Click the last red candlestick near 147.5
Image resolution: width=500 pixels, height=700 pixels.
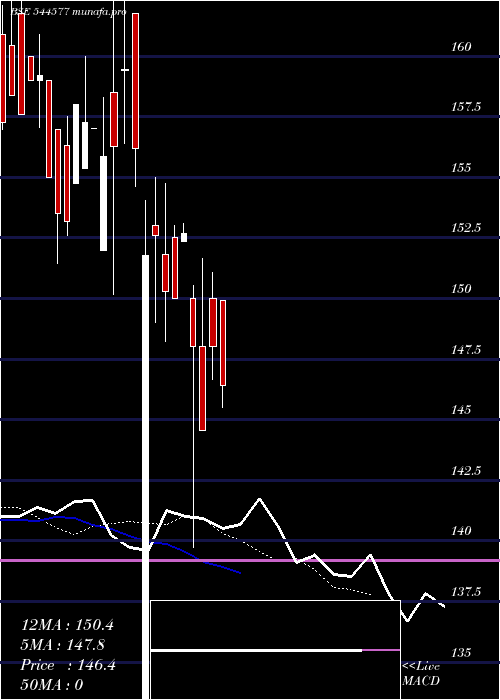pos(223,342)
